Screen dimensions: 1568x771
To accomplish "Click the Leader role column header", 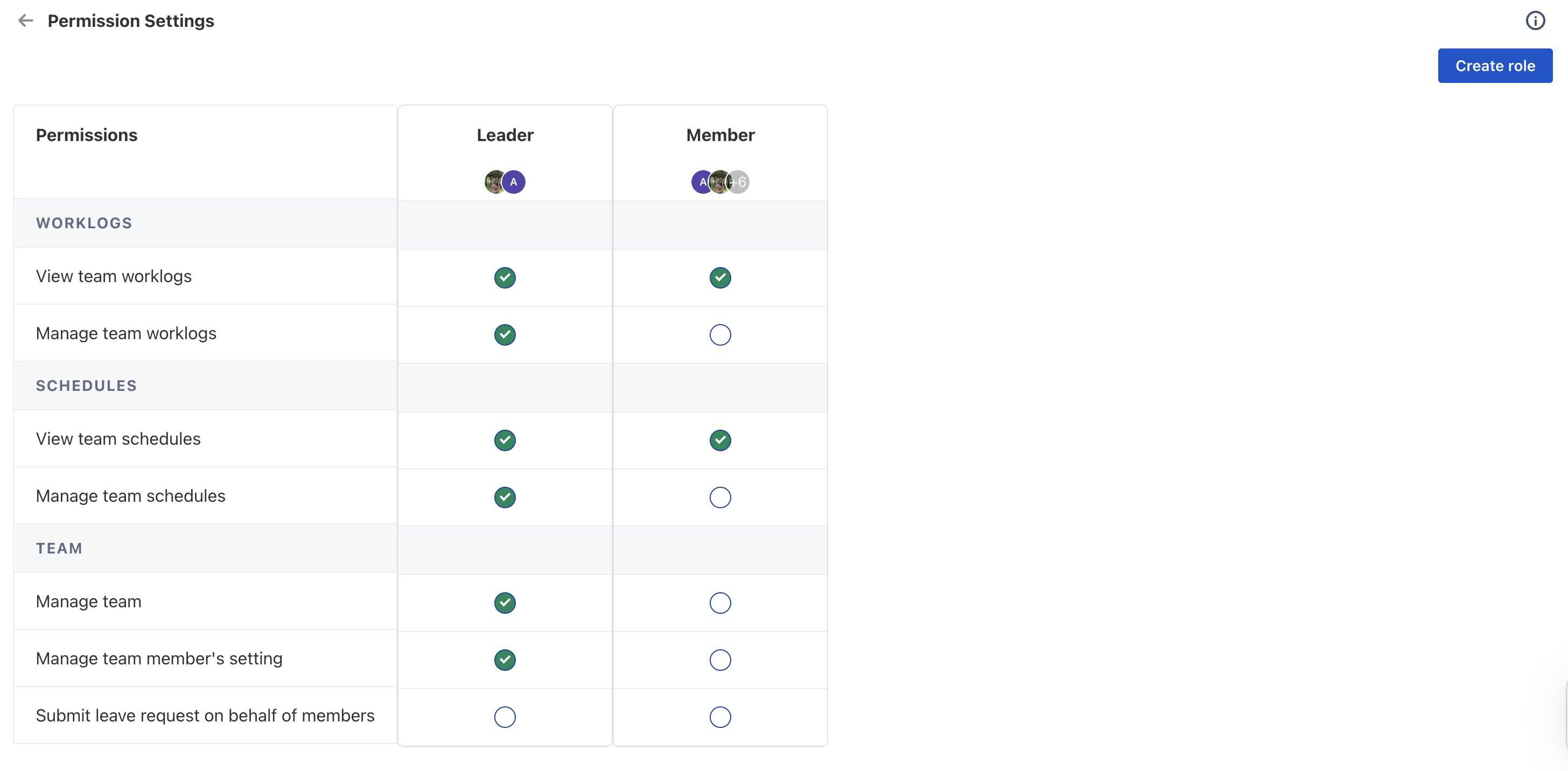I will coord(505,135).
